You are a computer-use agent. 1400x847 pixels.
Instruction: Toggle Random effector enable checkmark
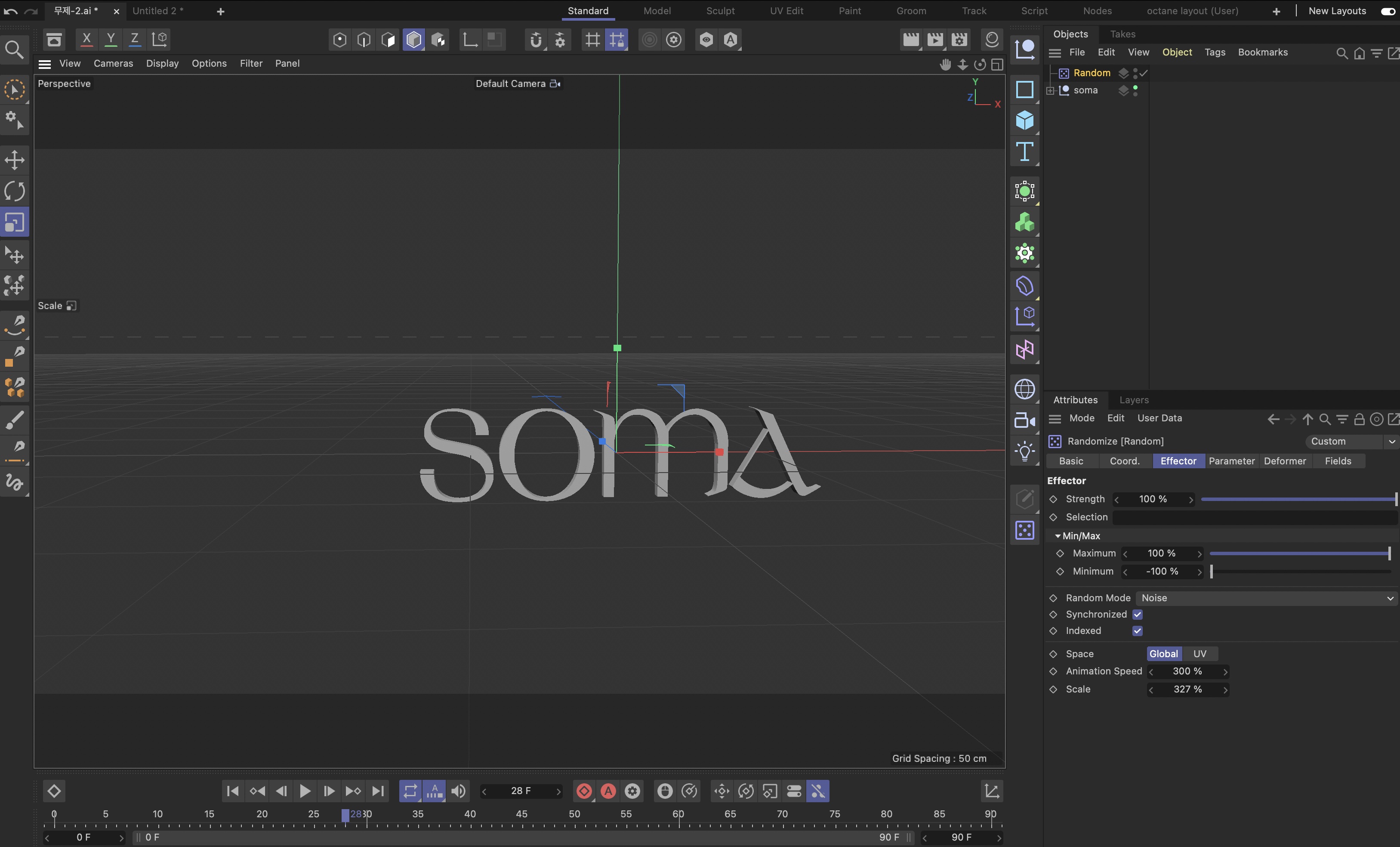point(1144,73)
